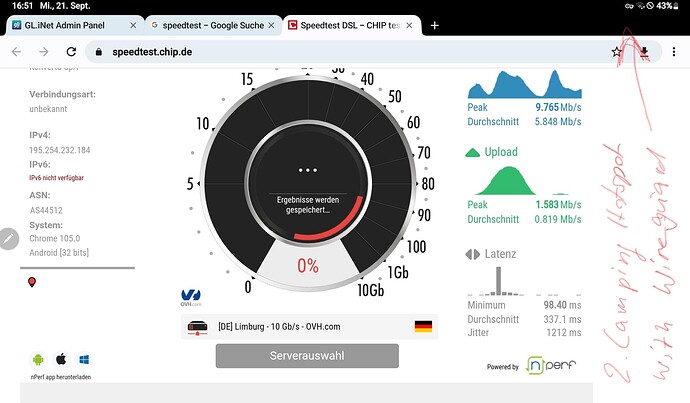Tap the Windows nPerf app download icon

[85, 358]
